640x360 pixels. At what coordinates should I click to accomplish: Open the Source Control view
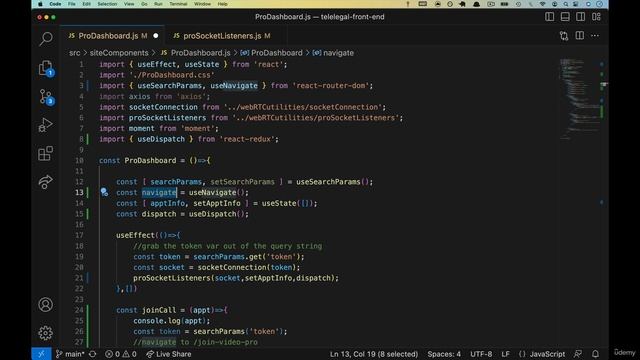[x=46, y=97]
